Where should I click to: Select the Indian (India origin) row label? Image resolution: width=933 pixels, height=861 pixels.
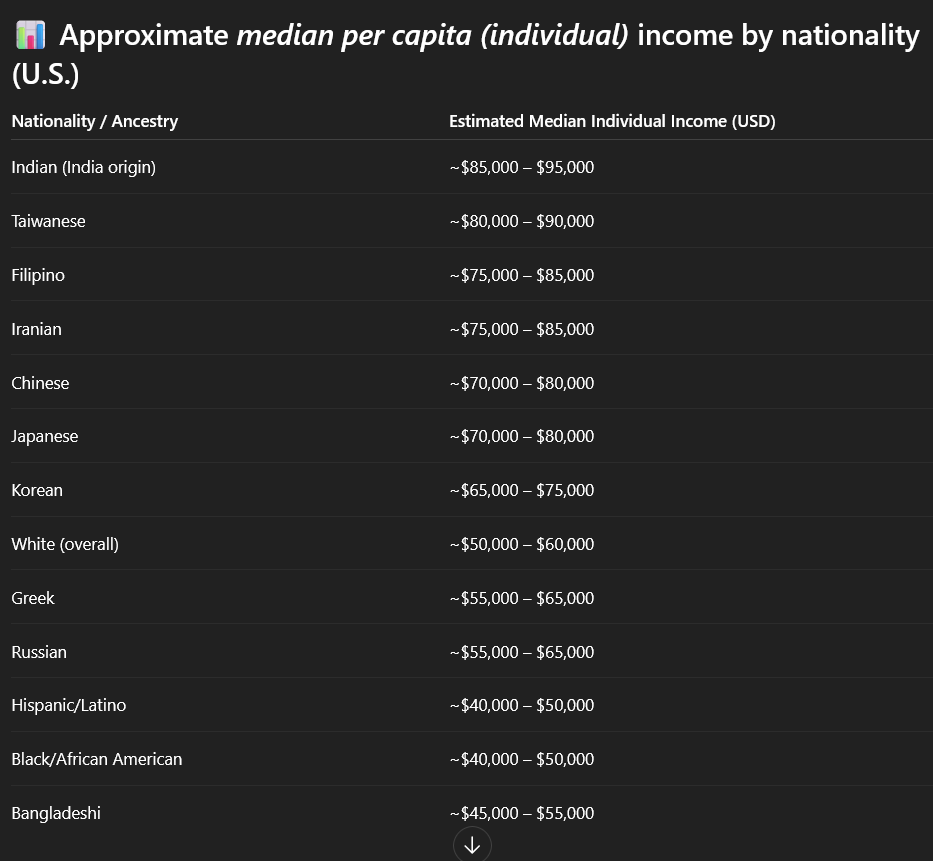83,167
